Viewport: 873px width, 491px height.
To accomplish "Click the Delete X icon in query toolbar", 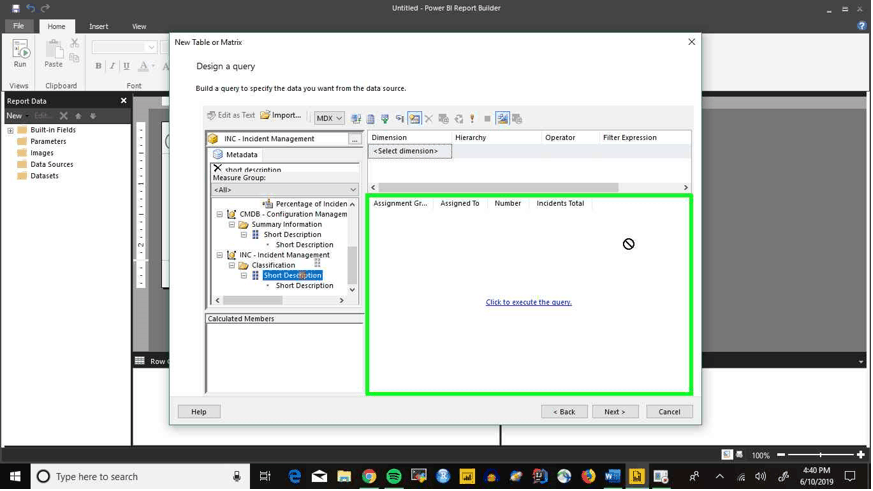I will pyautogui.click(x=429, y=119).
